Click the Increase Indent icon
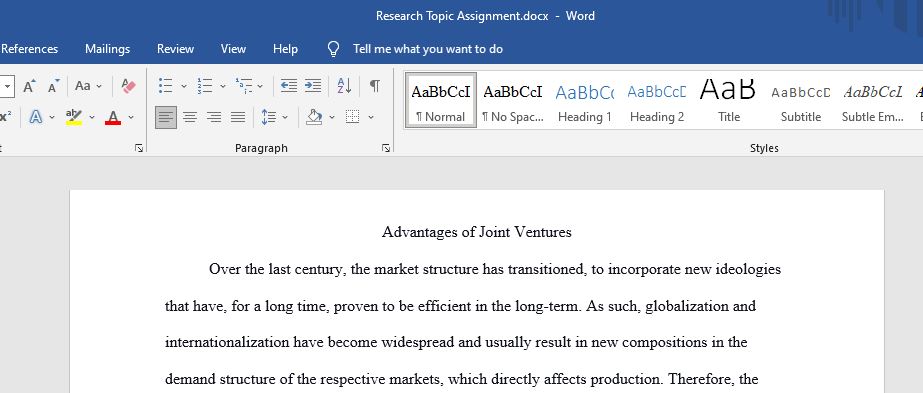The image size is (923, 393). click(313, 86)
